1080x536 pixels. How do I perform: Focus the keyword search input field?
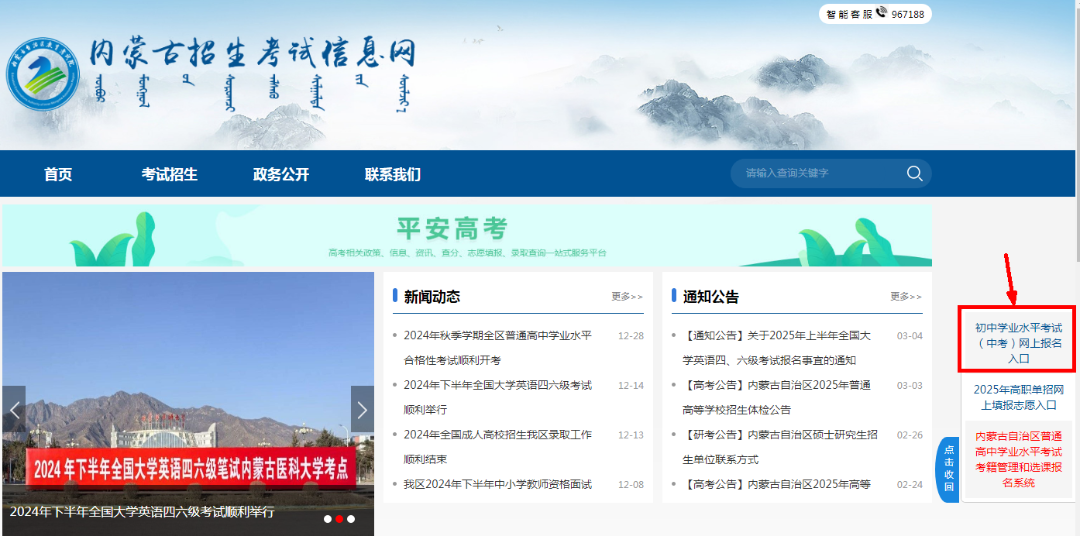[815, 174]
